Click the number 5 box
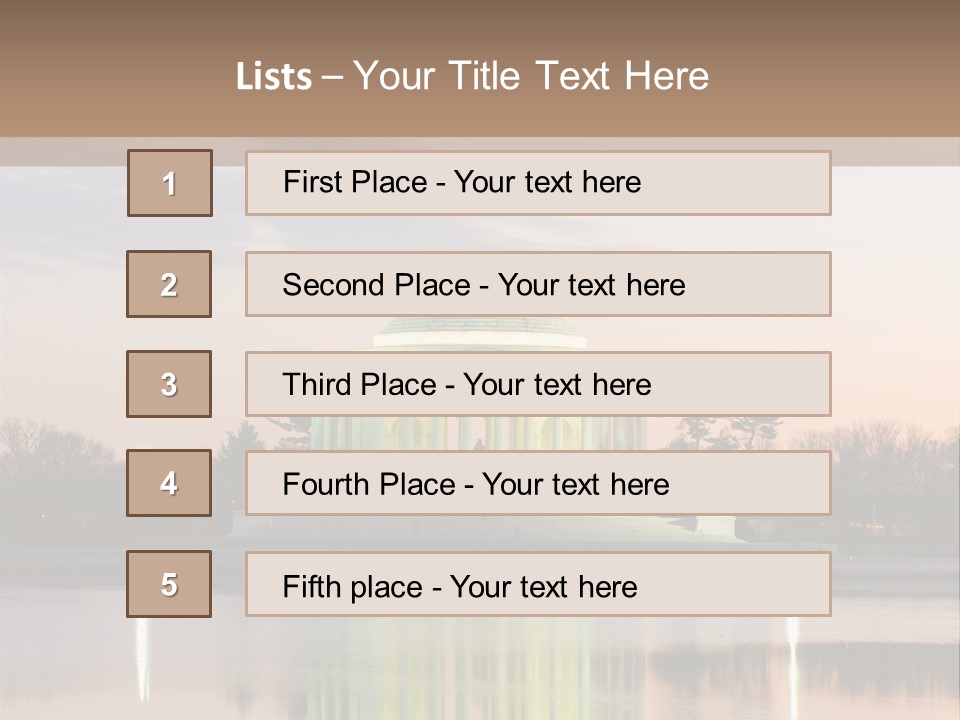Image resolution: width=960 pixels, height=720 pixels. [x=169, y=584]
